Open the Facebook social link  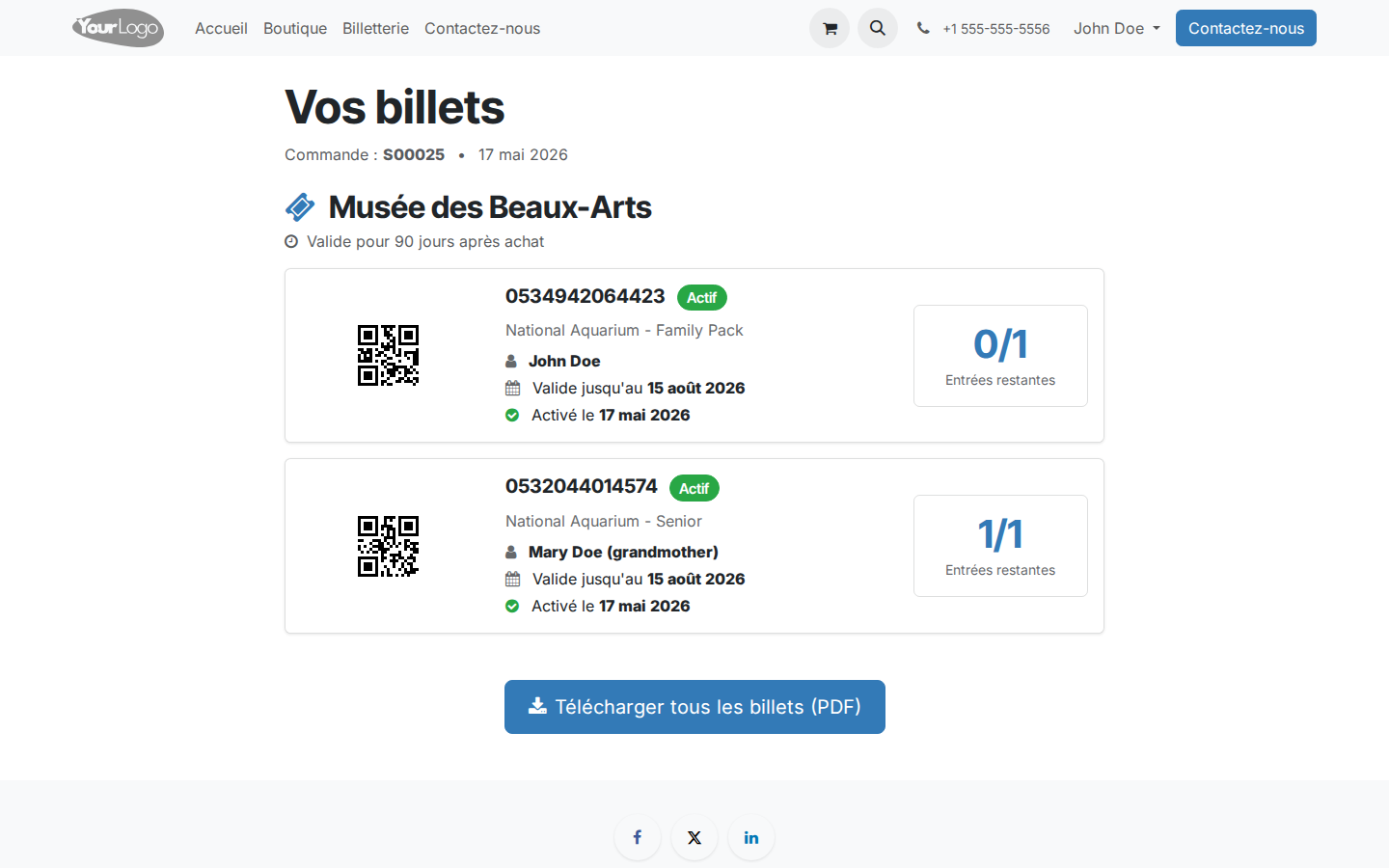pyautogui.click(x=638, y=837)
